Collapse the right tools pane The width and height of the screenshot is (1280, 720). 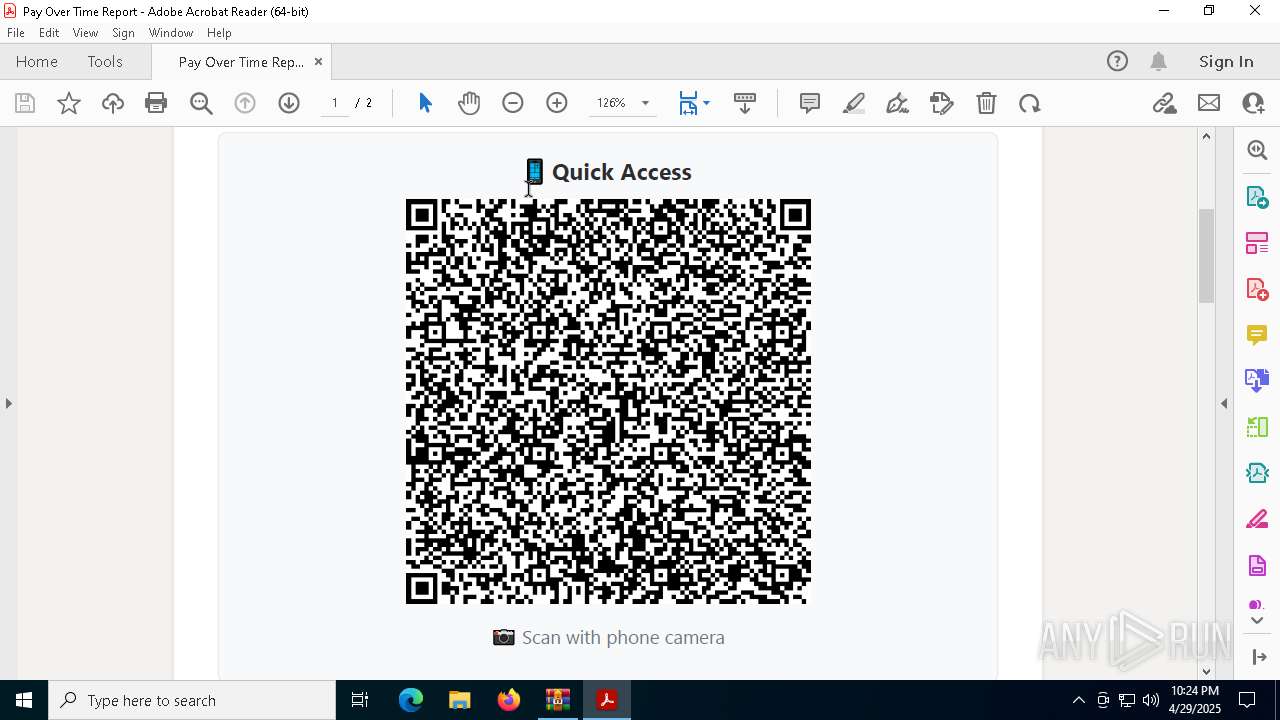(x=1224, y=403)
